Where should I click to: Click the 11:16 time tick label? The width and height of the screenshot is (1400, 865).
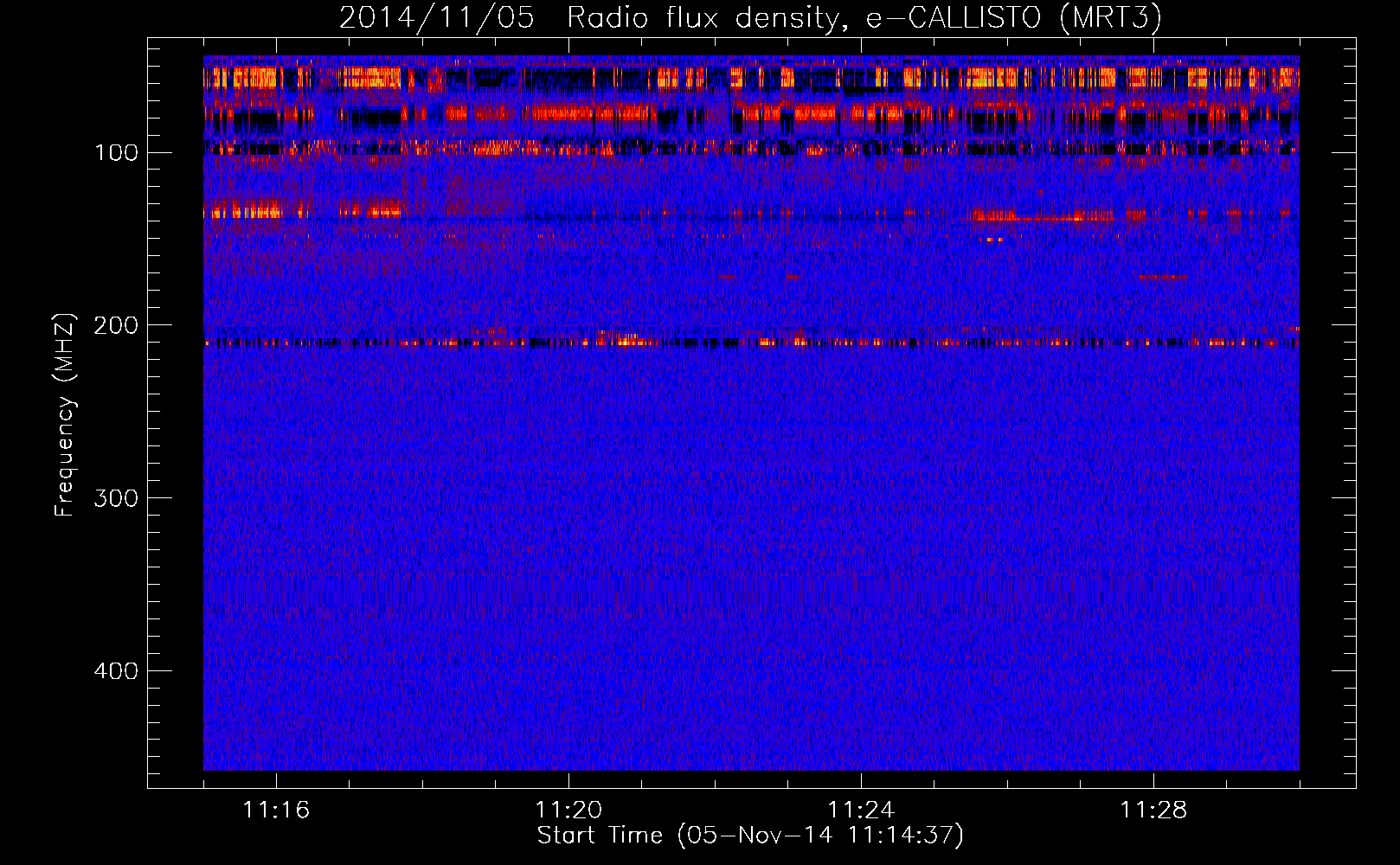click(x=276, y=811)
